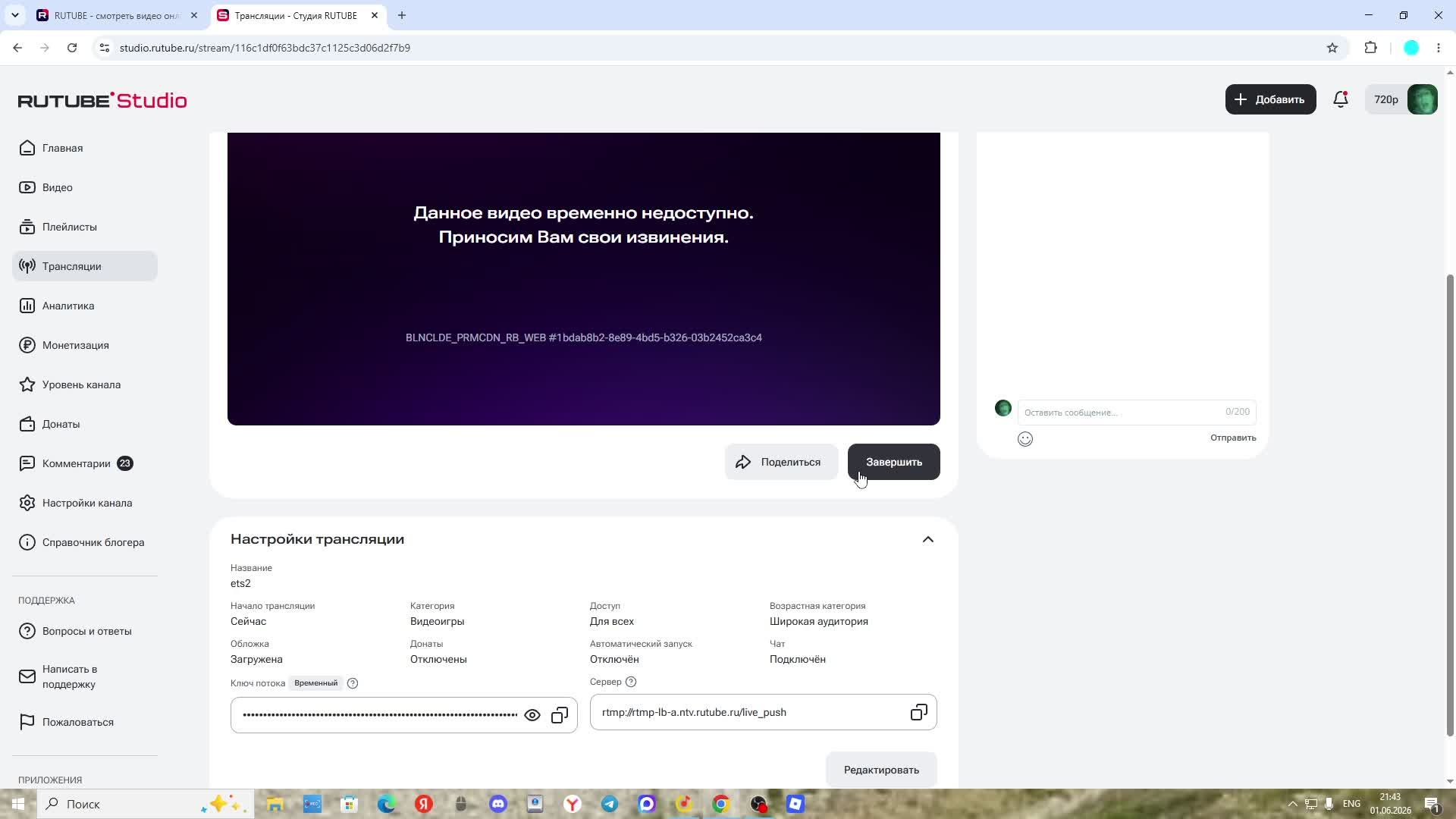This screenshot has width=1456, height=819.
Task: Open Microsoft Edge from the taskbar
Action: point(387,804)
